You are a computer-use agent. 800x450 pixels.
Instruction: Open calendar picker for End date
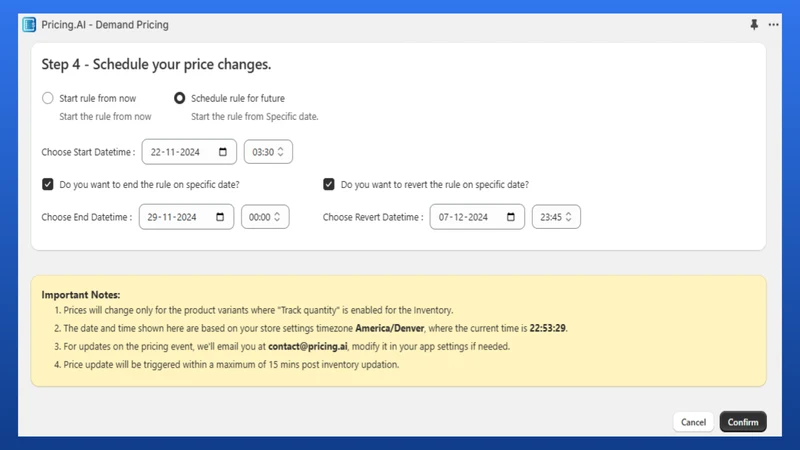pos(220,217)
